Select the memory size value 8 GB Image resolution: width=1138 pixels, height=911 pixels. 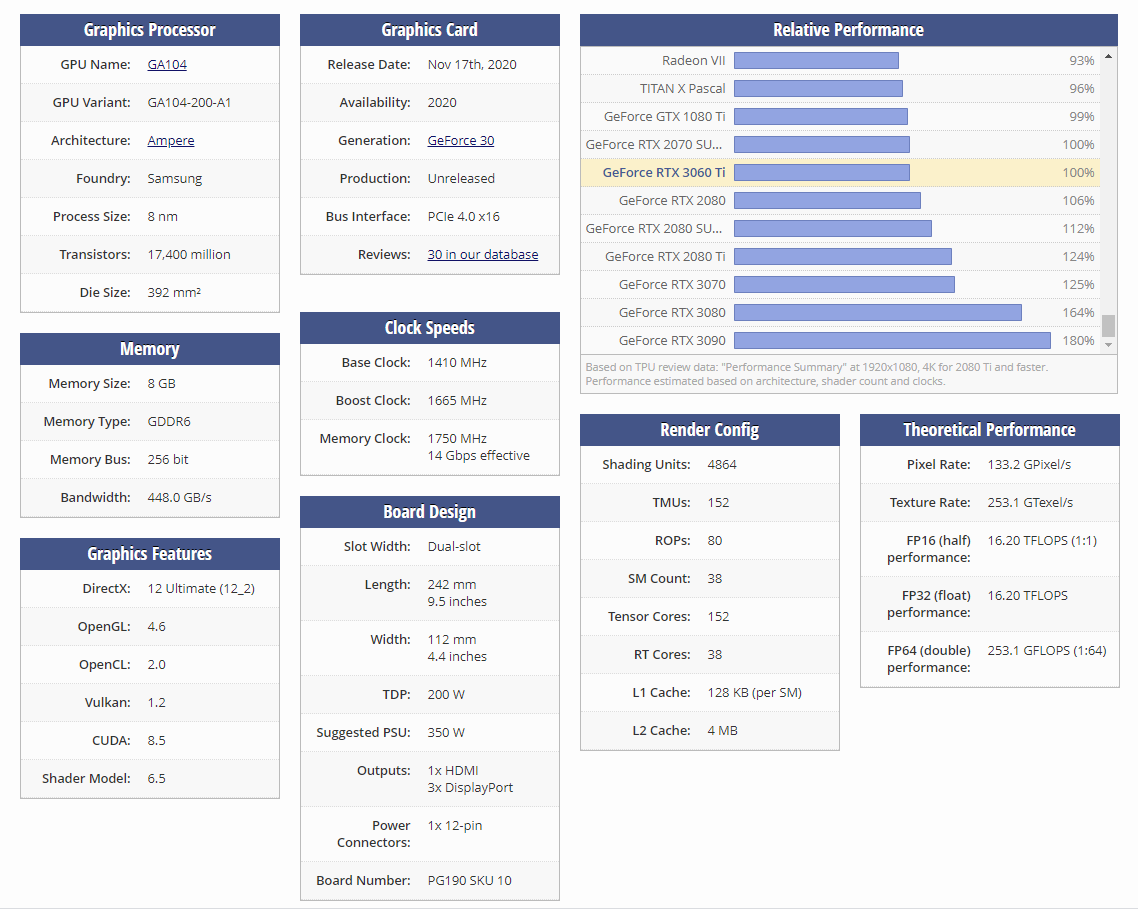(161, 384)
